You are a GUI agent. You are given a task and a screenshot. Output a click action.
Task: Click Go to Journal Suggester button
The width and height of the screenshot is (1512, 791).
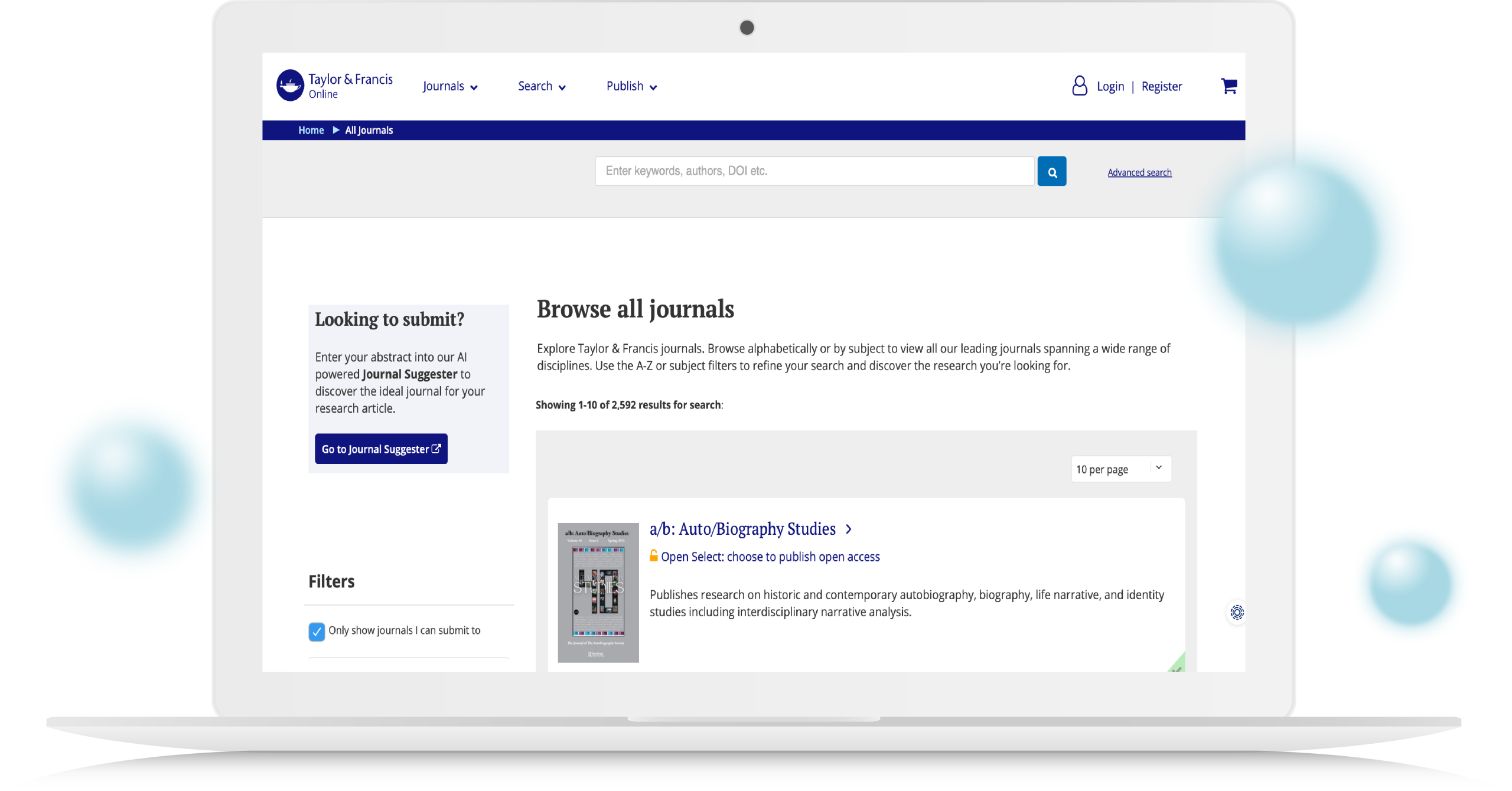[x=381, y=449]
